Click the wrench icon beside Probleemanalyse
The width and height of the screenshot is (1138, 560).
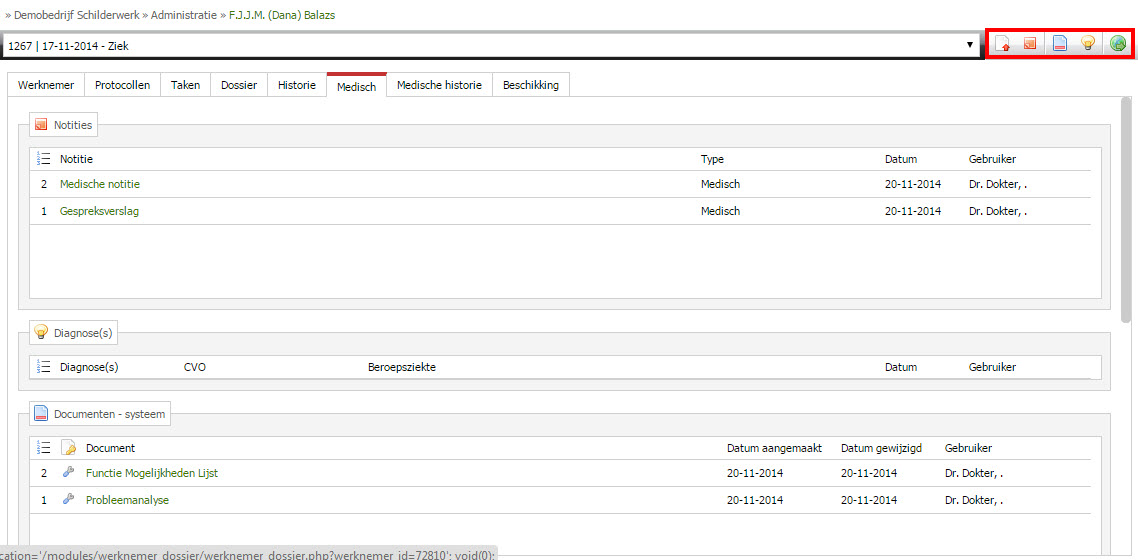(x=68, y=499)
